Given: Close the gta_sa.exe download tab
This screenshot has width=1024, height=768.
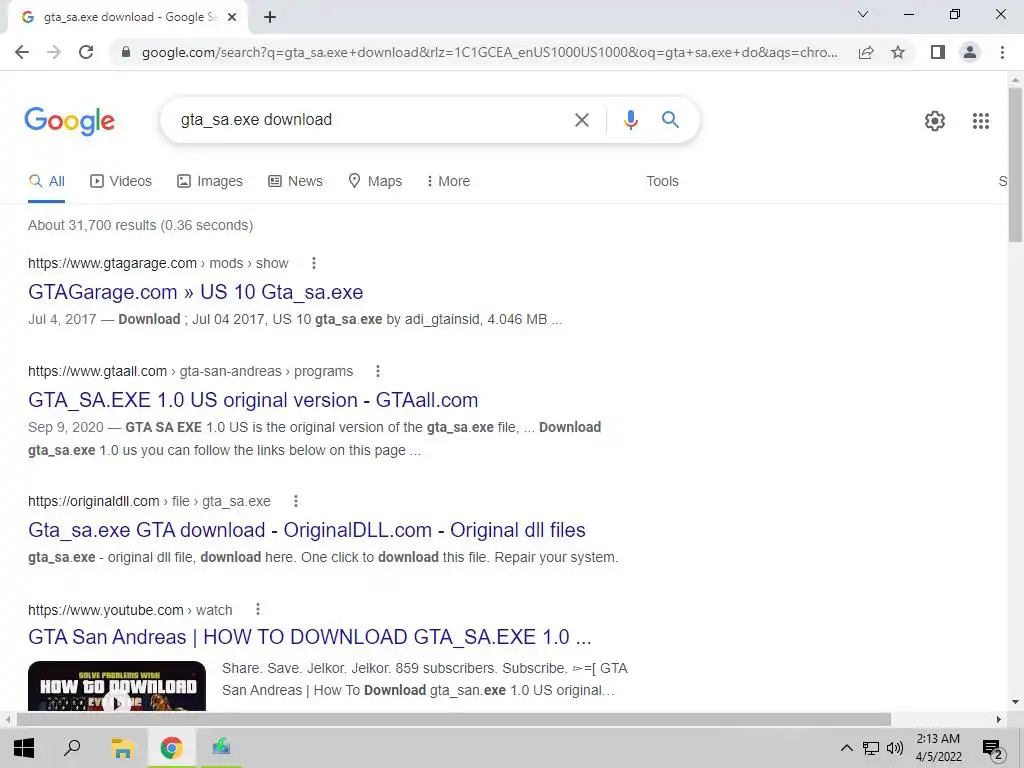Looking at the screenshot, I should point(232,18).
